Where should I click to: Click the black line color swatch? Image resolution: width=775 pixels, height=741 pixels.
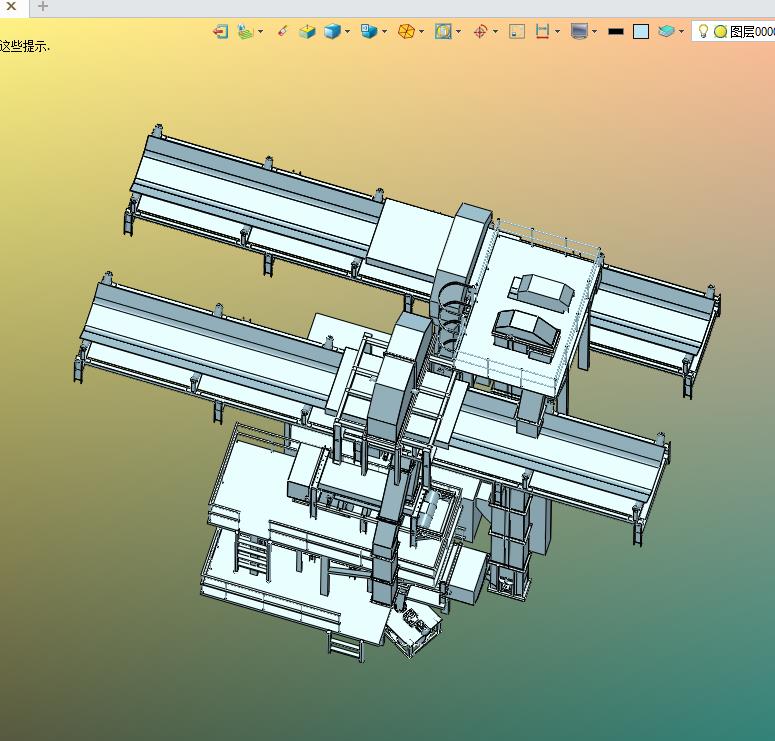[x=616, y=31]
